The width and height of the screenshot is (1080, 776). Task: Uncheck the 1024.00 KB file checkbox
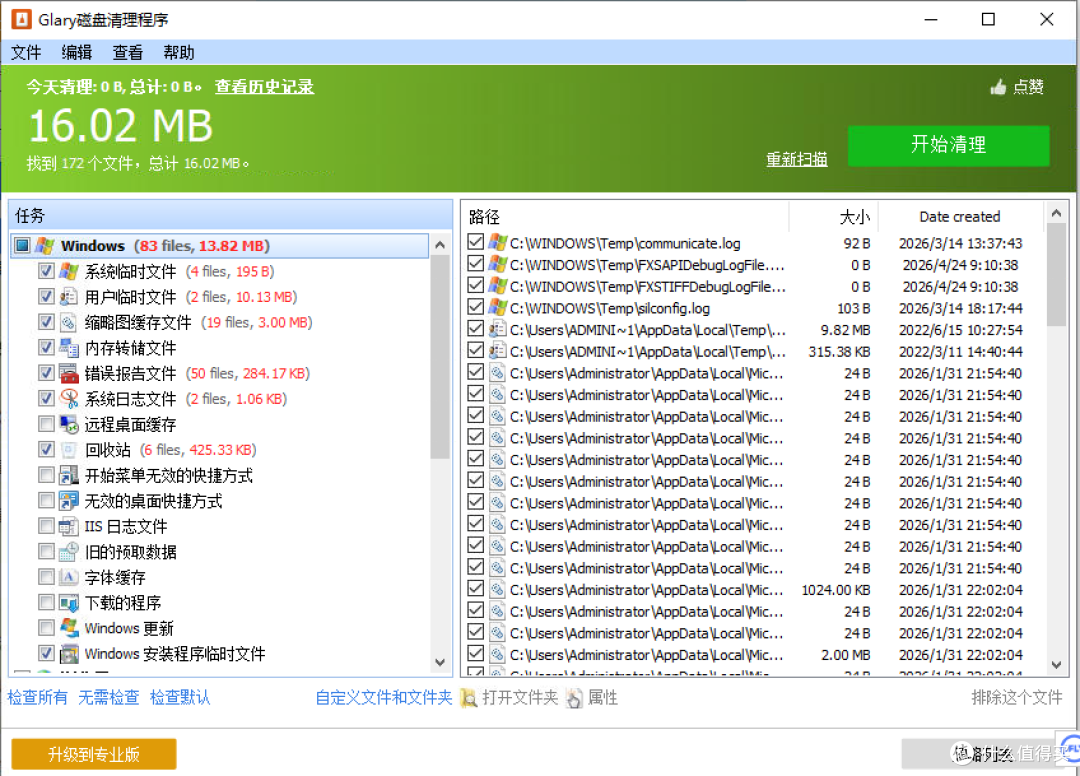point(475,589)
